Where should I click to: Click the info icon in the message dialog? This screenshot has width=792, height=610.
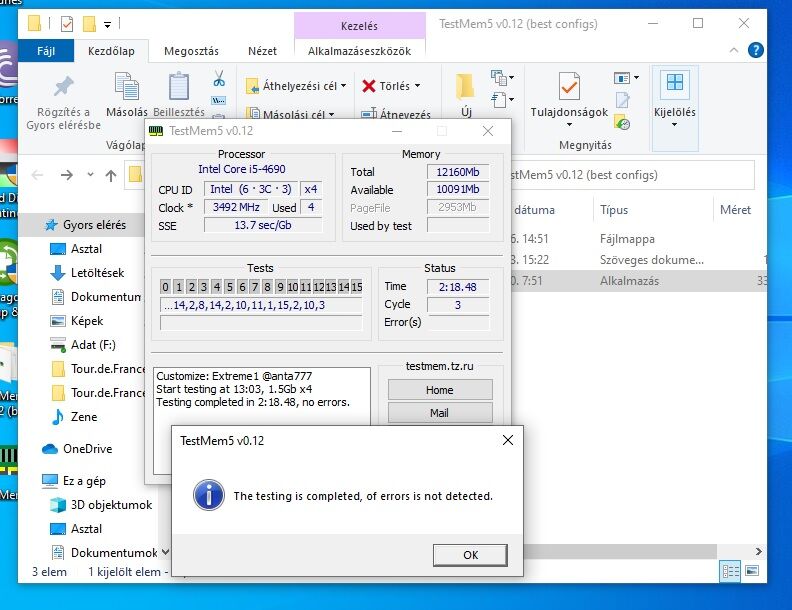pos(208,495)
